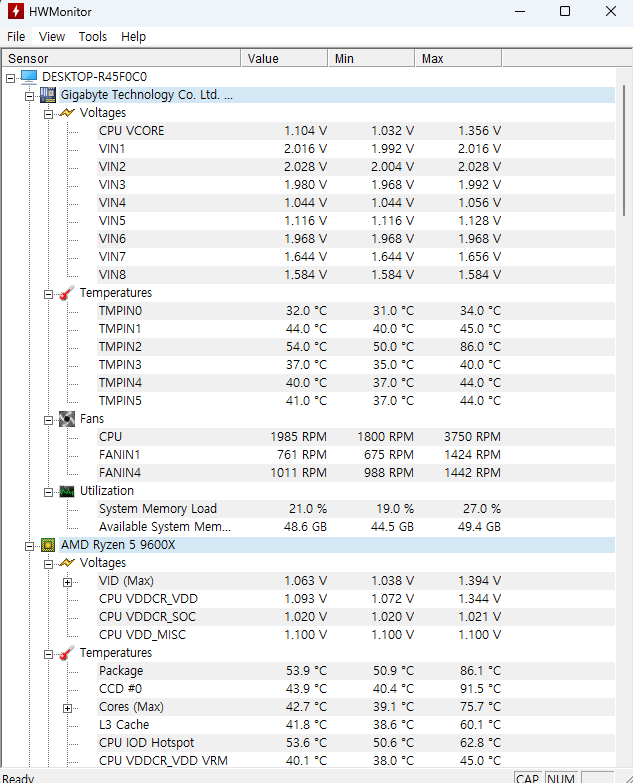The height and width of the screenshot is (783, 633).
Task: Select the CPU VCORE voltage row
Action: [x=356, y=131]
